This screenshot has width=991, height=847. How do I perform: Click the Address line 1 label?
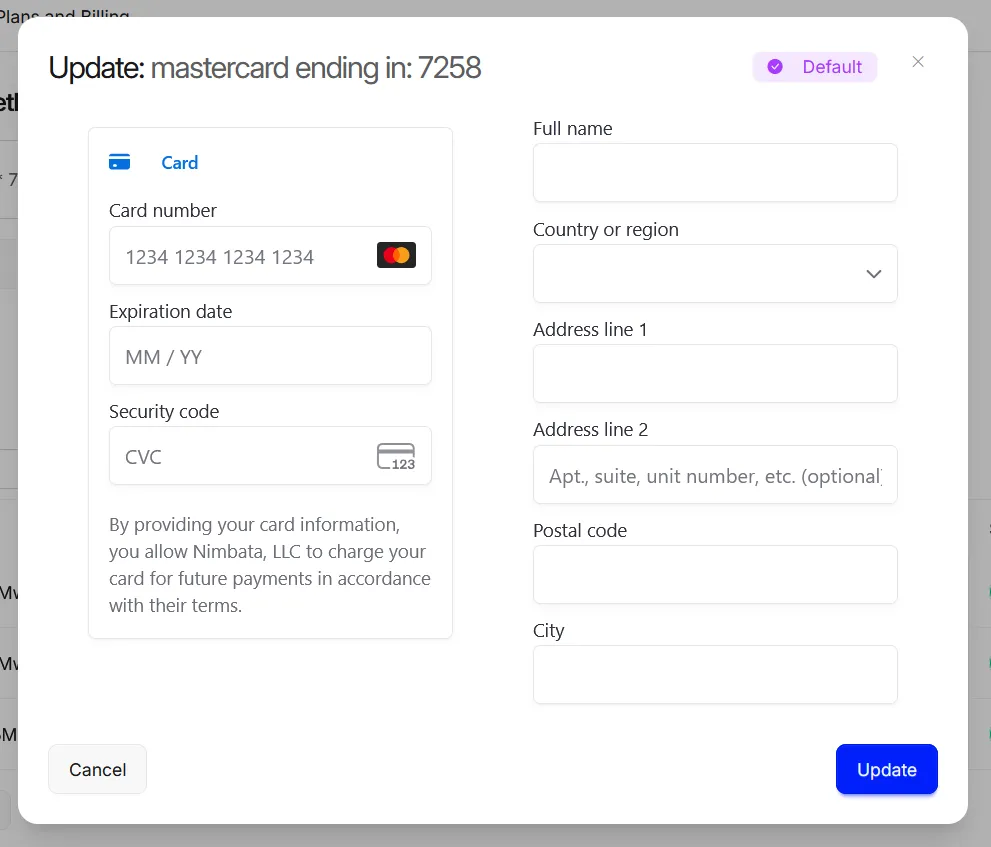click(x=590, y=329)
